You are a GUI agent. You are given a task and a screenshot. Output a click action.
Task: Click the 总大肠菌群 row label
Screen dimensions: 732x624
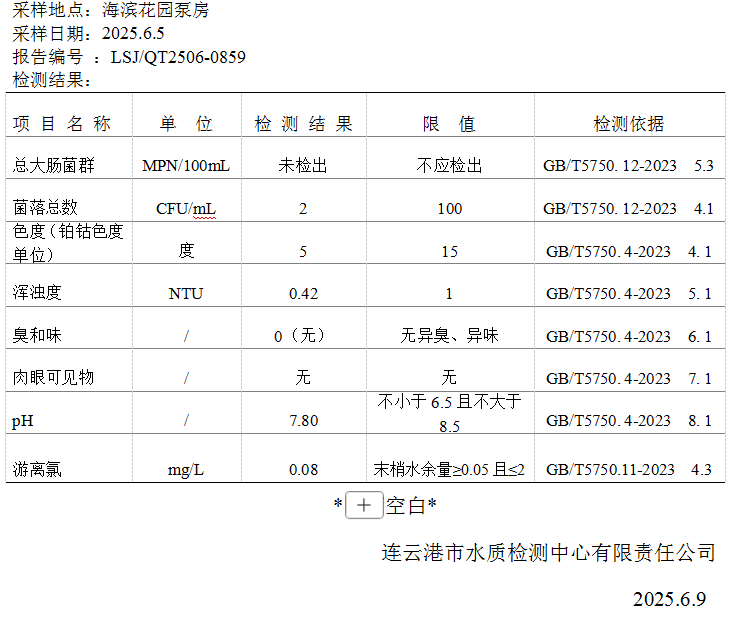pyautogui.click(x=44, y=165)
